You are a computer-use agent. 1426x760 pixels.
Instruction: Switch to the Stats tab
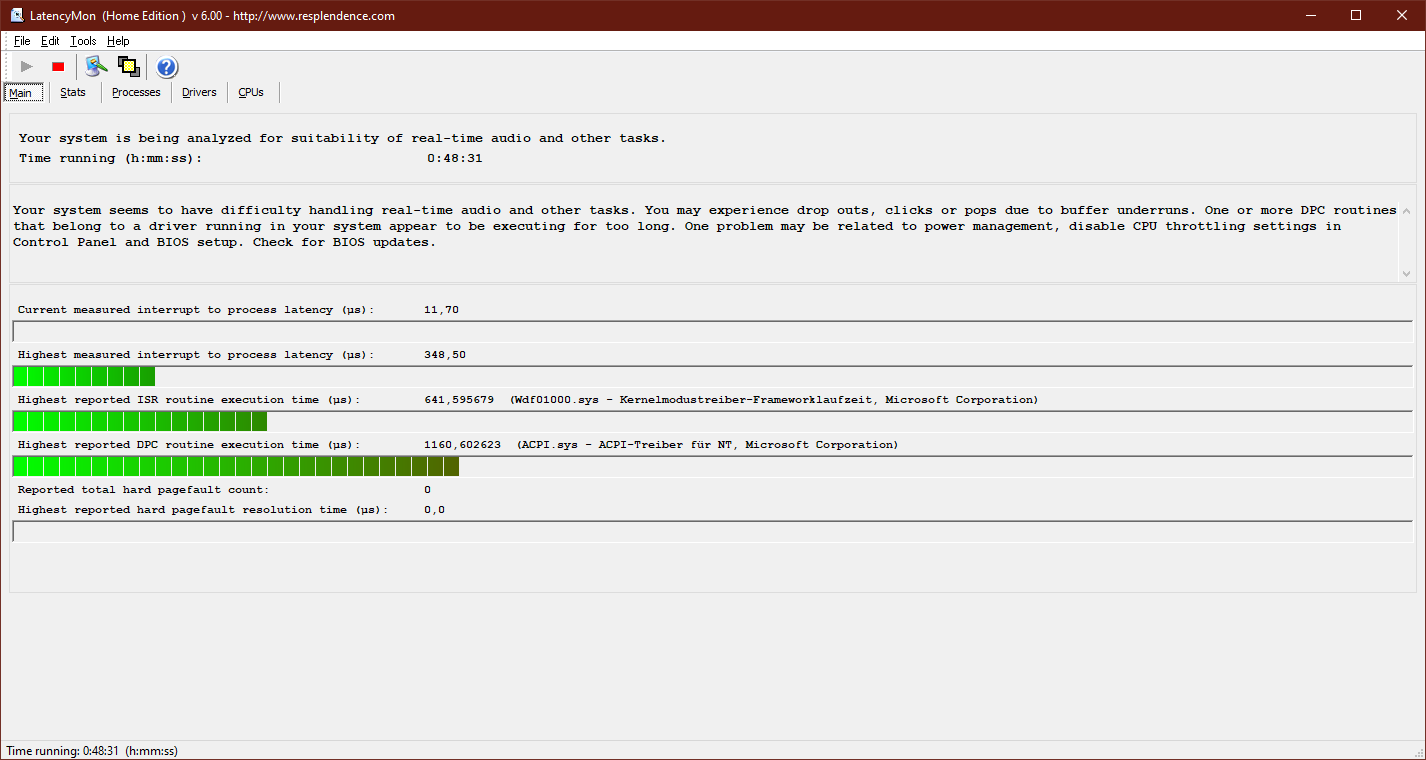pyautogui.click(x=73, y=92)
